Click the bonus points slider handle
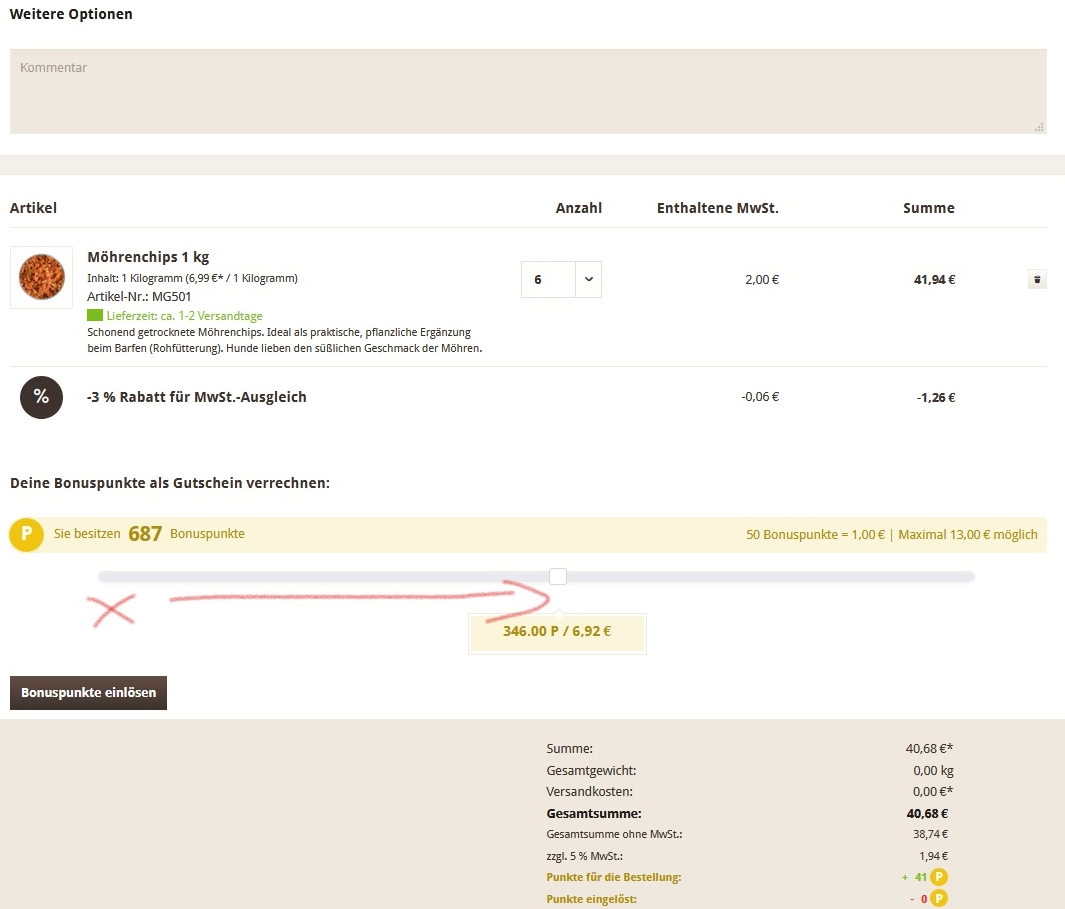Viewport: 1065px width, 909px height. 558,576
